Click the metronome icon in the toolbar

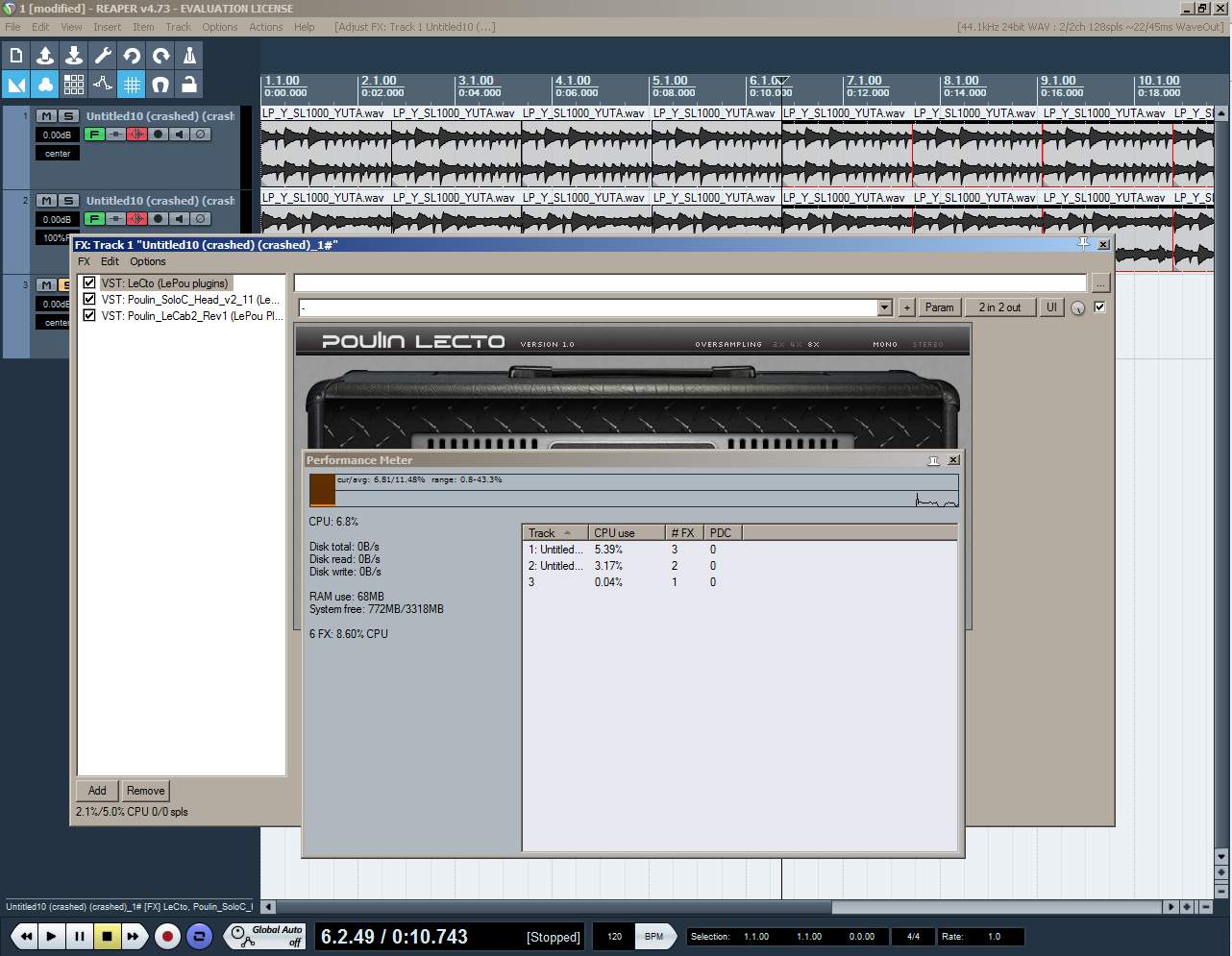click(x=189, y=57)
